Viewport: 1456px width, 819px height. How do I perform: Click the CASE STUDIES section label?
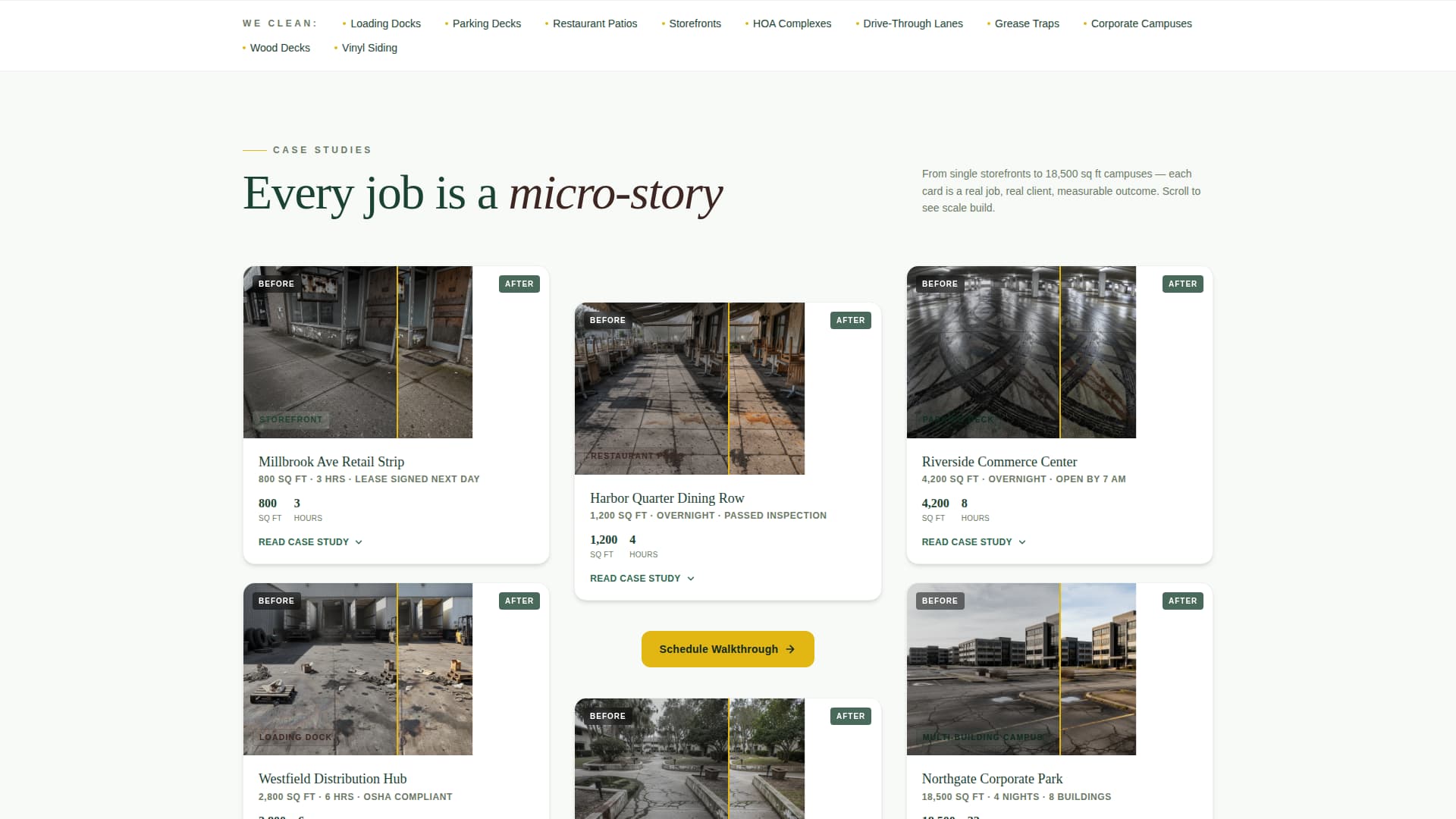click(322, 150)
